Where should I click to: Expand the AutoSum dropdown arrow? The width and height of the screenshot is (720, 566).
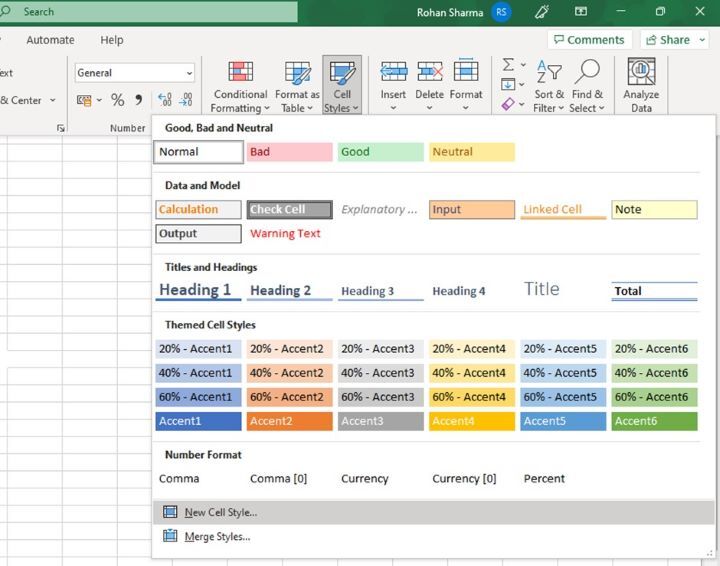[x=523, y=65]
